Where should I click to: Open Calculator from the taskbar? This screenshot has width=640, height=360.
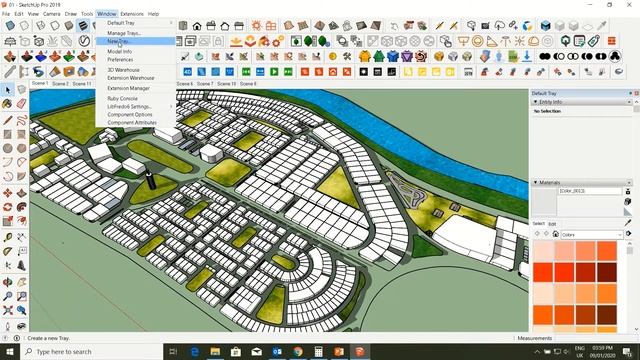pos(318,351)
